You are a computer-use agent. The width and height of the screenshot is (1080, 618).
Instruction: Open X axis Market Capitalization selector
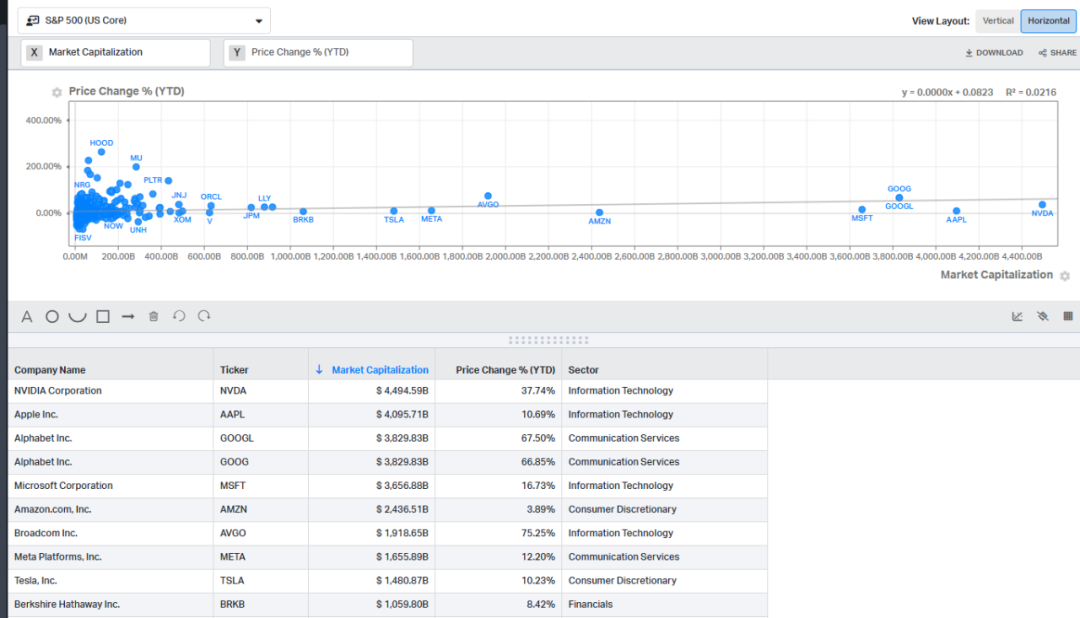[x=116, y=53]
